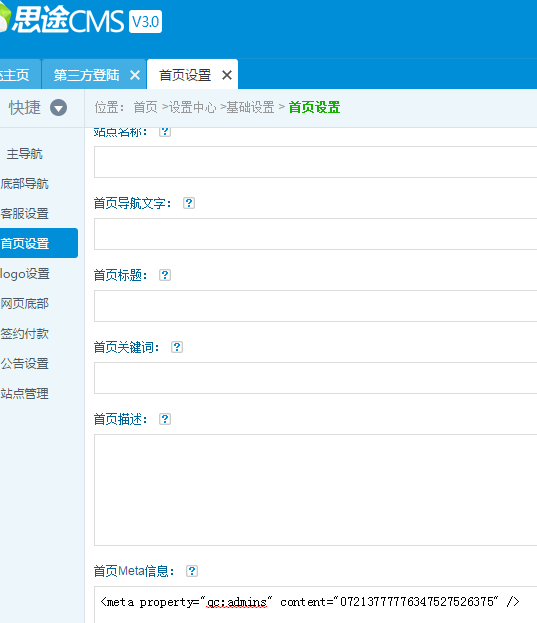Viewport: 537px width, 623px height.
Task: Click the V3.0 version badge
Action: [x=145, y=21]
